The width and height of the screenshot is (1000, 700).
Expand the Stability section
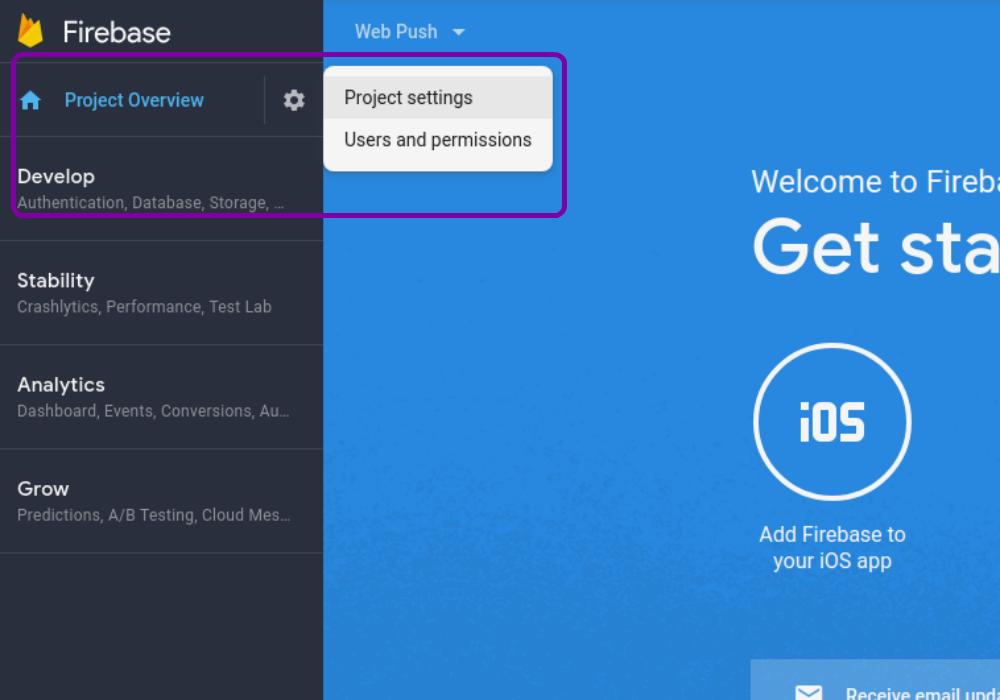coord(161,293)
